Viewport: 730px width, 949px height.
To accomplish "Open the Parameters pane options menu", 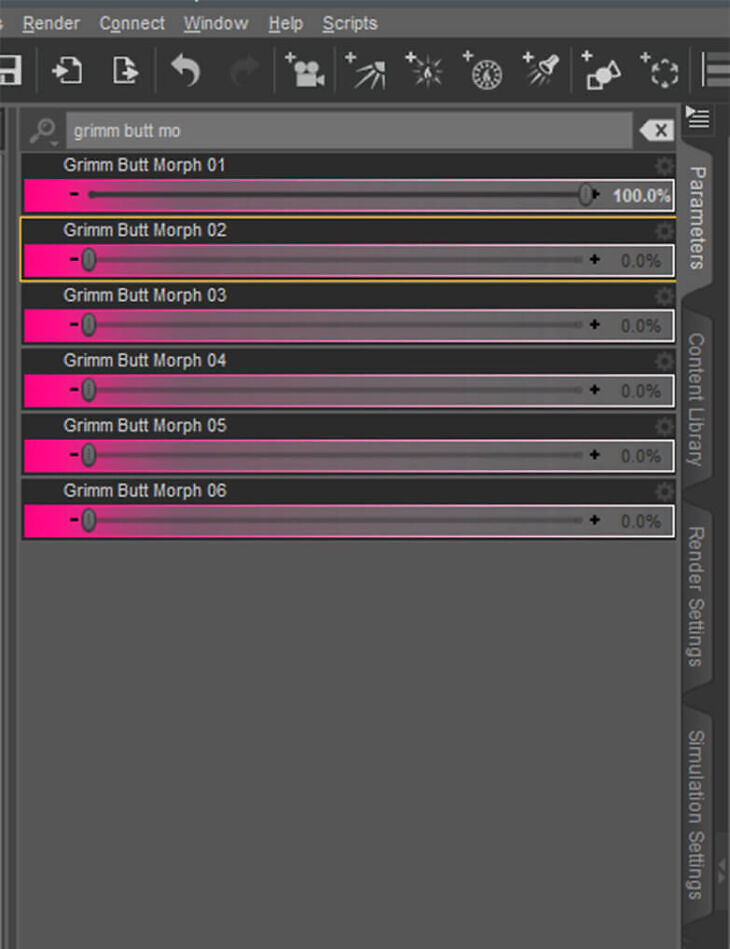I will [698, 119].
